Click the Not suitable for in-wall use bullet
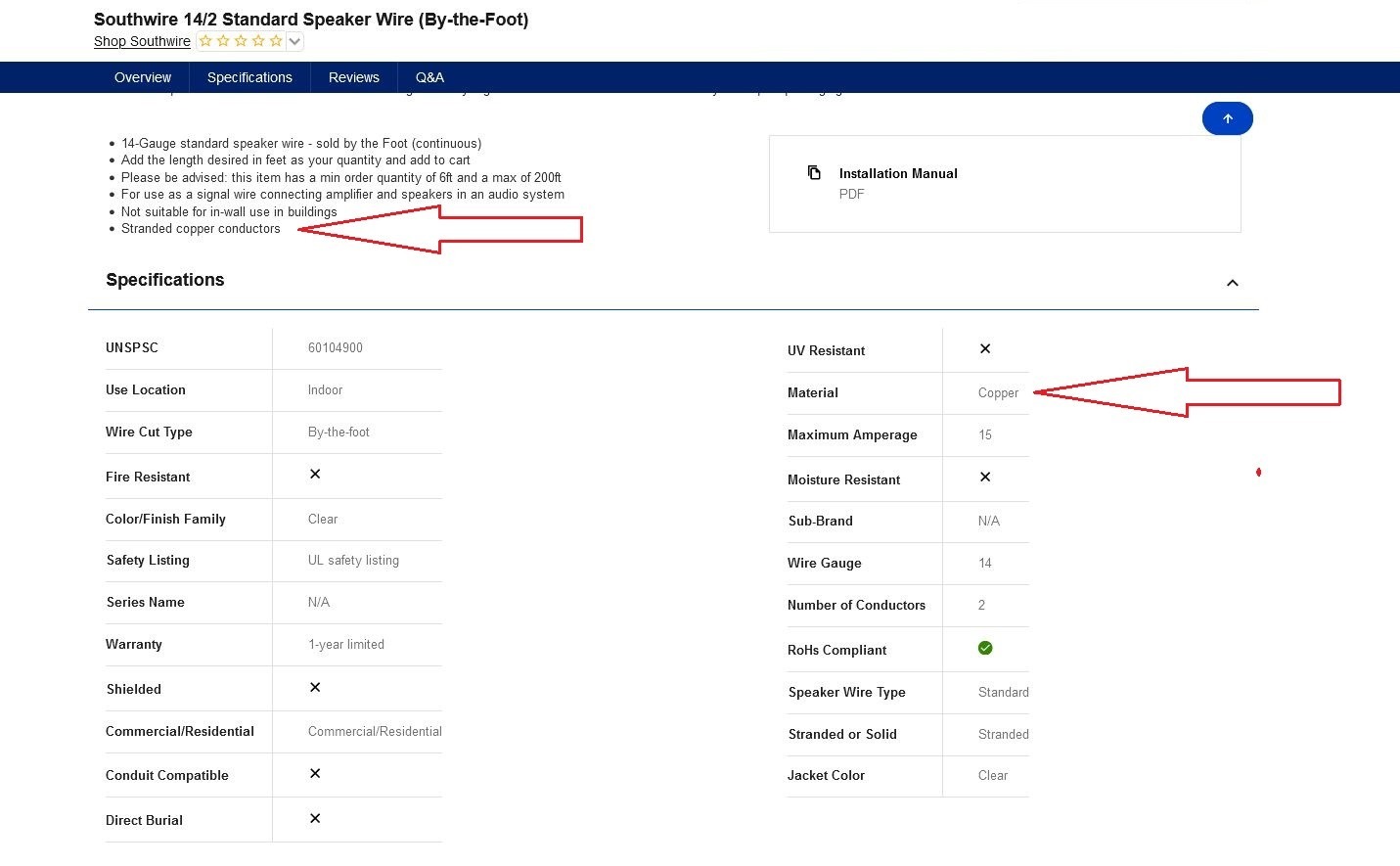This screenshot has width=1400, height=866. (x=229, y=211)
